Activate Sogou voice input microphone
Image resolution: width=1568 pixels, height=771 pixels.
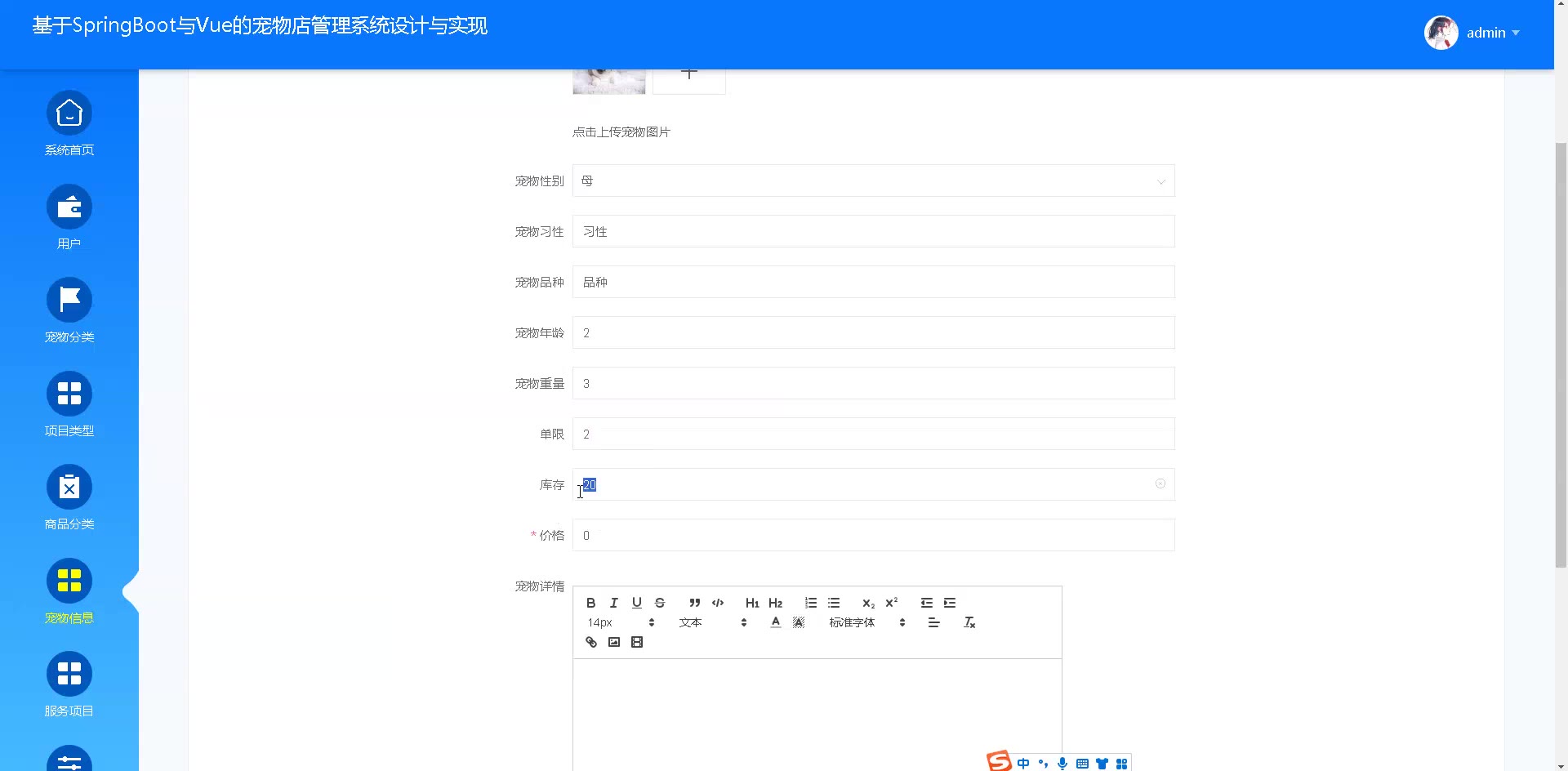click(1062, 764)
